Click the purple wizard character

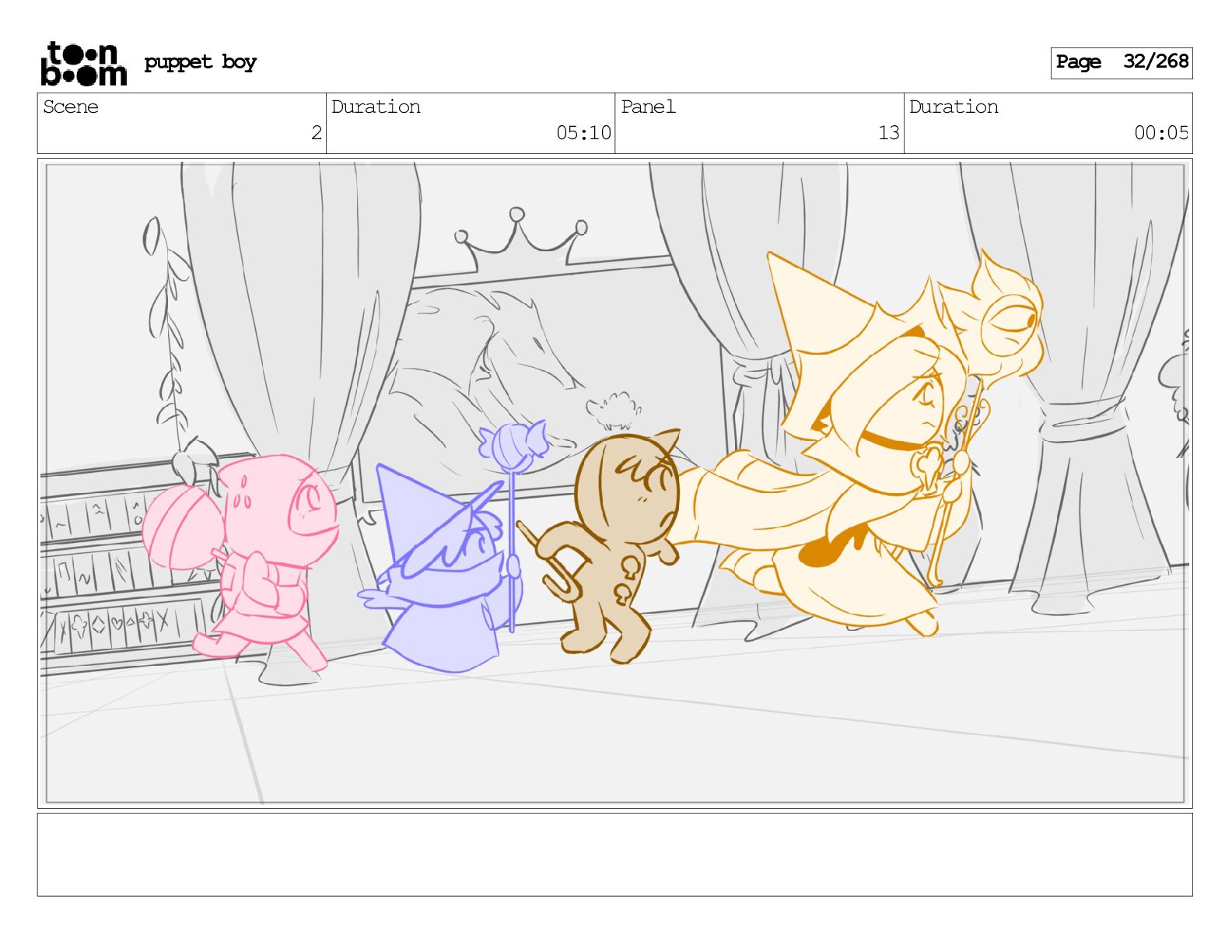click(453, 548)
